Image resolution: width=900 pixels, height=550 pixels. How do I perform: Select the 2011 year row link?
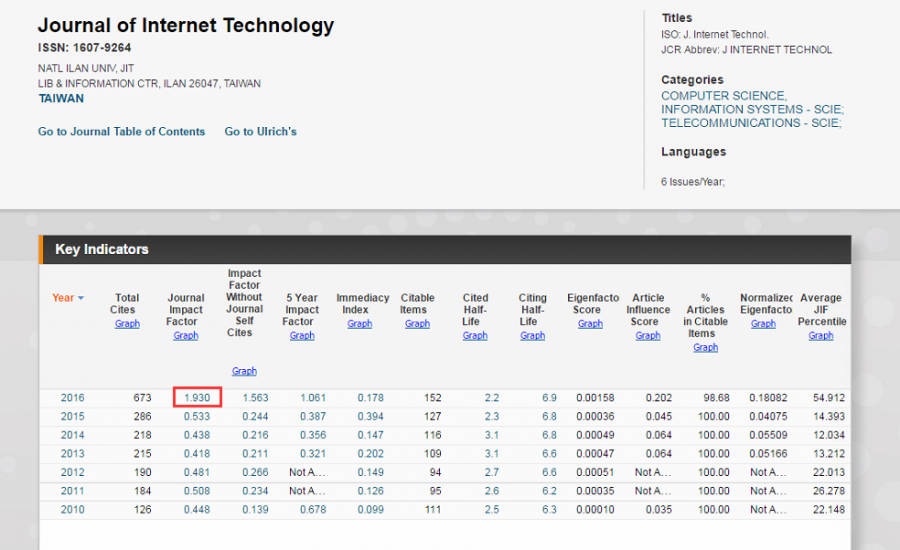(72, 491)
